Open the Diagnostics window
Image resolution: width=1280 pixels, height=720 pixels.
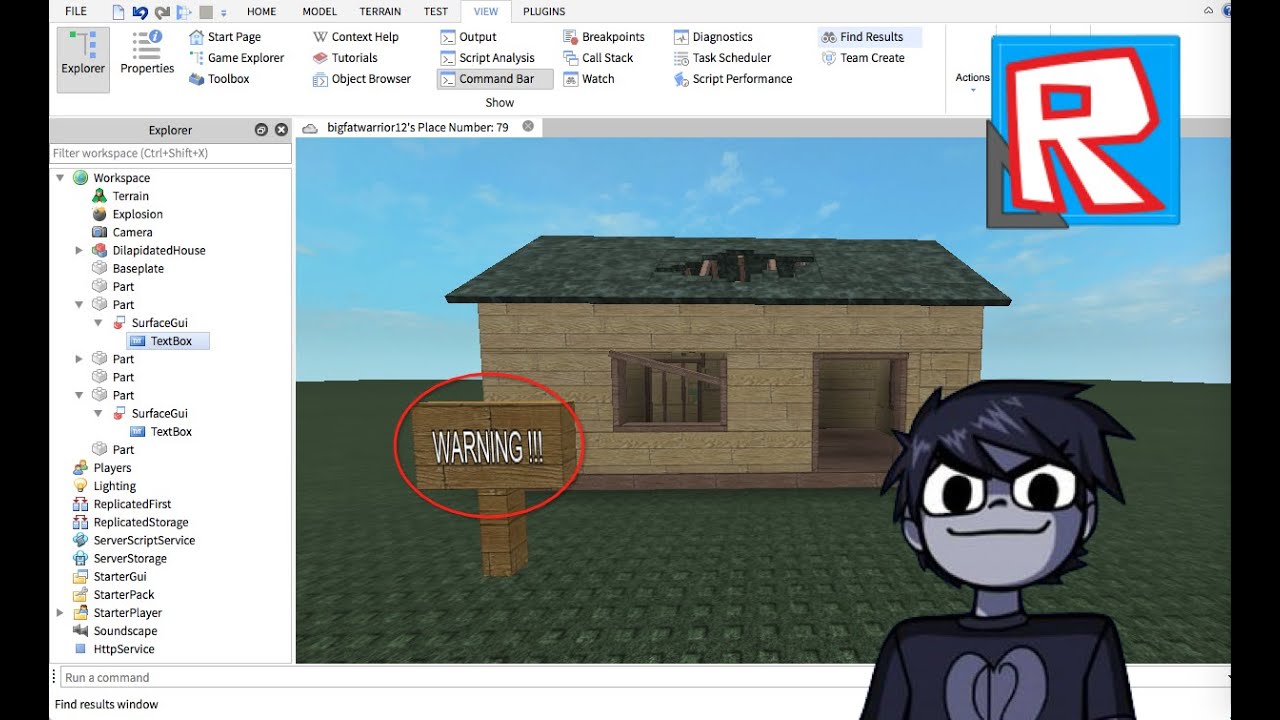point(713,37)
